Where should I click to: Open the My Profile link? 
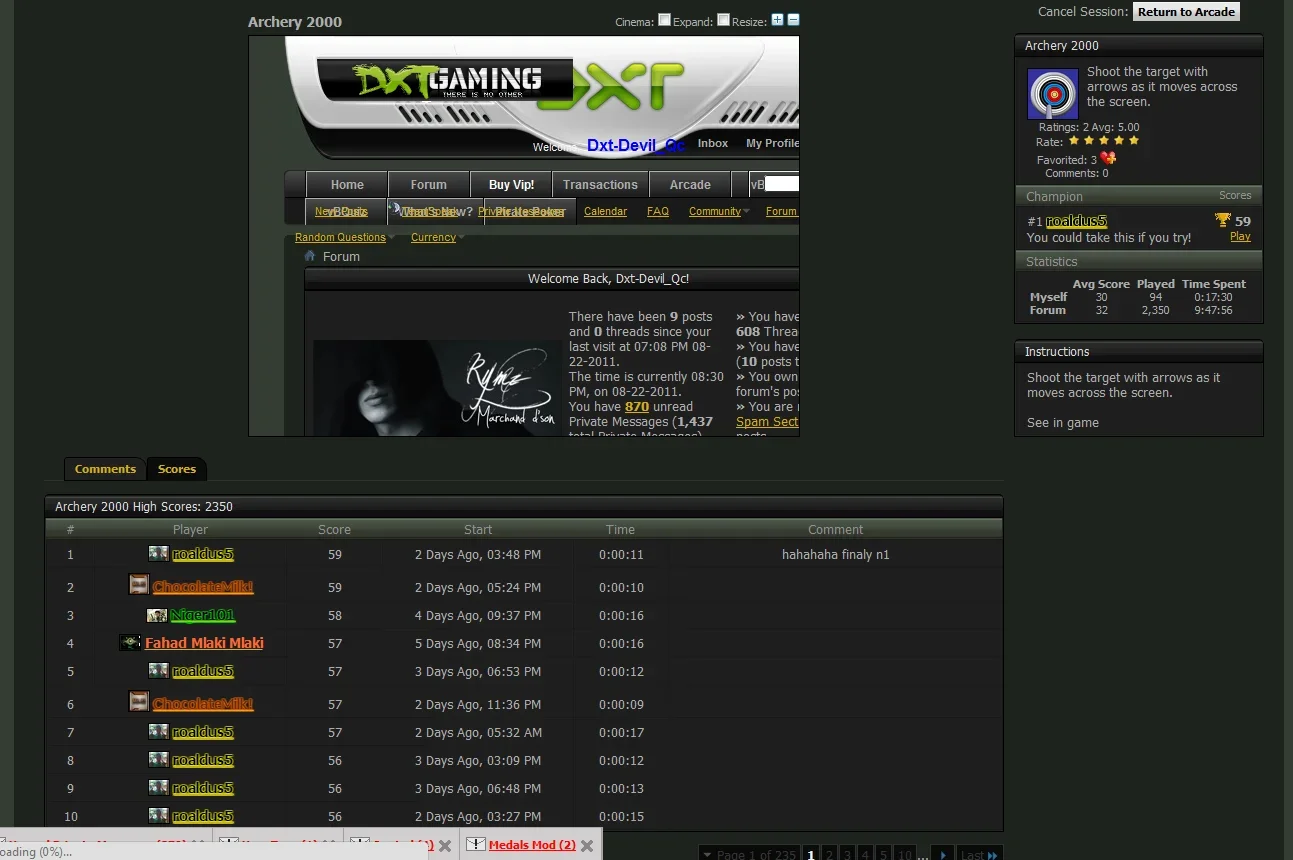click(x=772, y=143)
